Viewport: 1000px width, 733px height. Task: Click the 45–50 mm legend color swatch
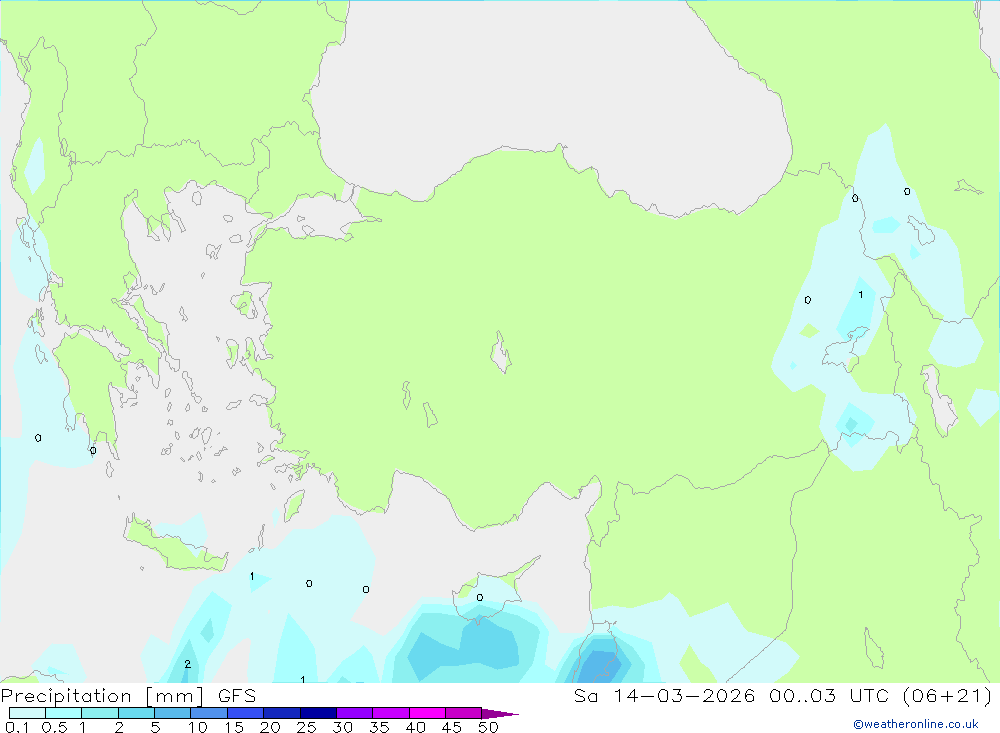pos(464,713)
